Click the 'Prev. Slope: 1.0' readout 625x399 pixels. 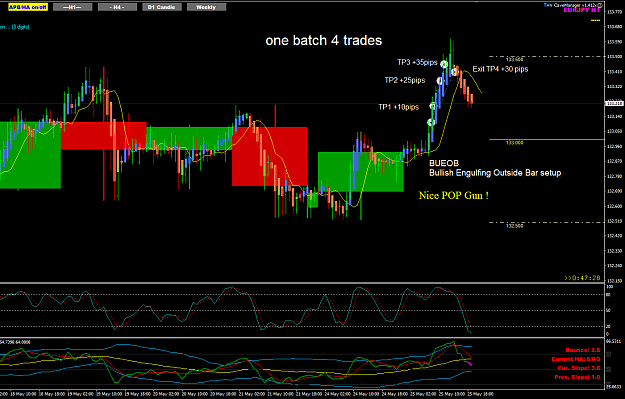click(x=577, y=377)
